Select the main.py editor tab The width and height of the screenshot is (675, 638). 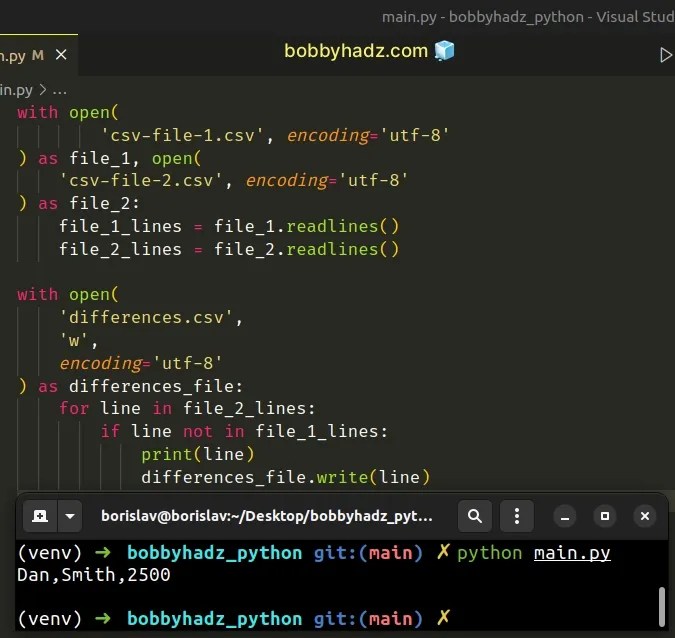tap(38, 55)
